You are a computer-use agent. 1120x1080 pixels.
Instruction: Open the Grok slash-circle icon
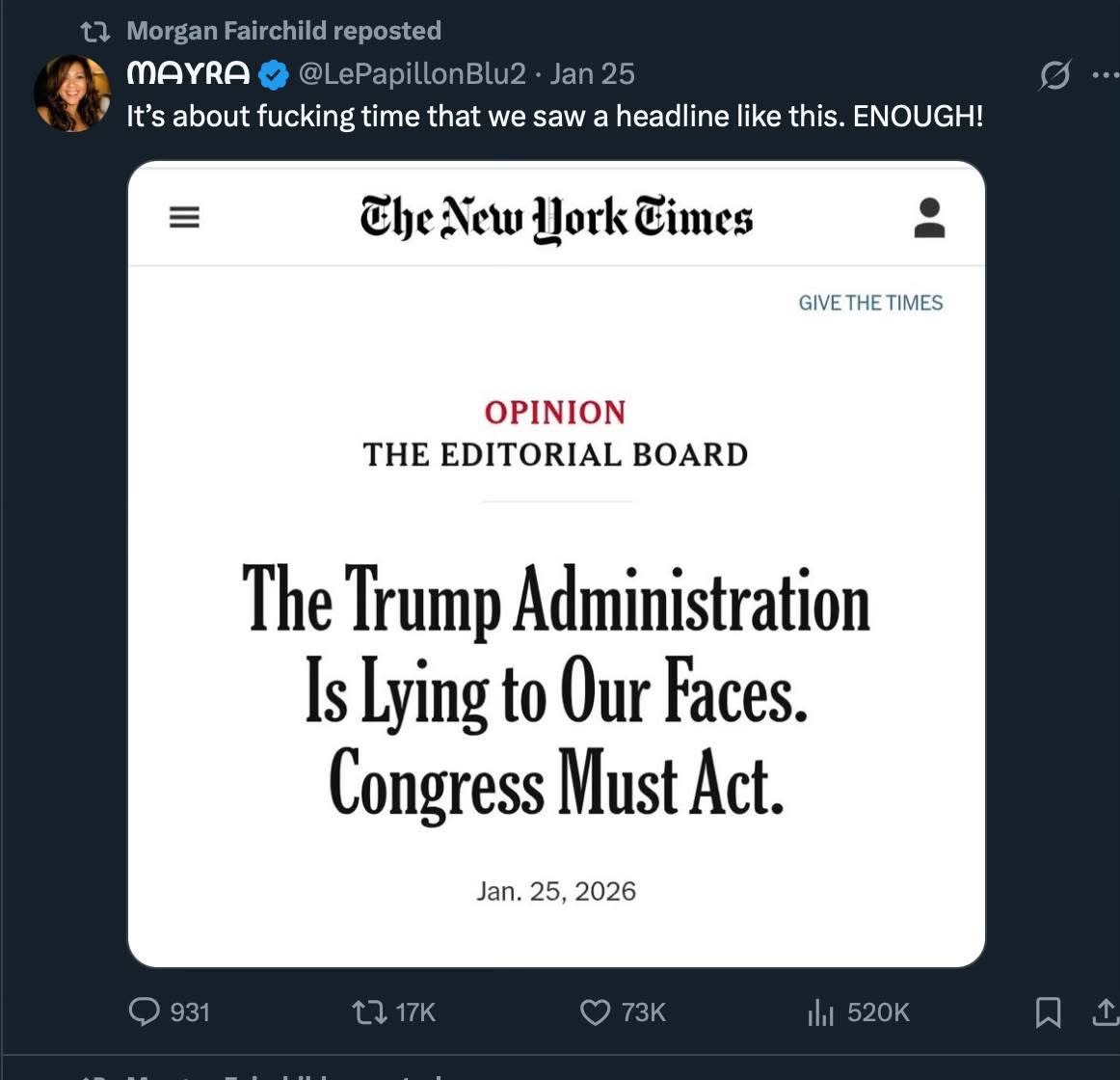1053,75
